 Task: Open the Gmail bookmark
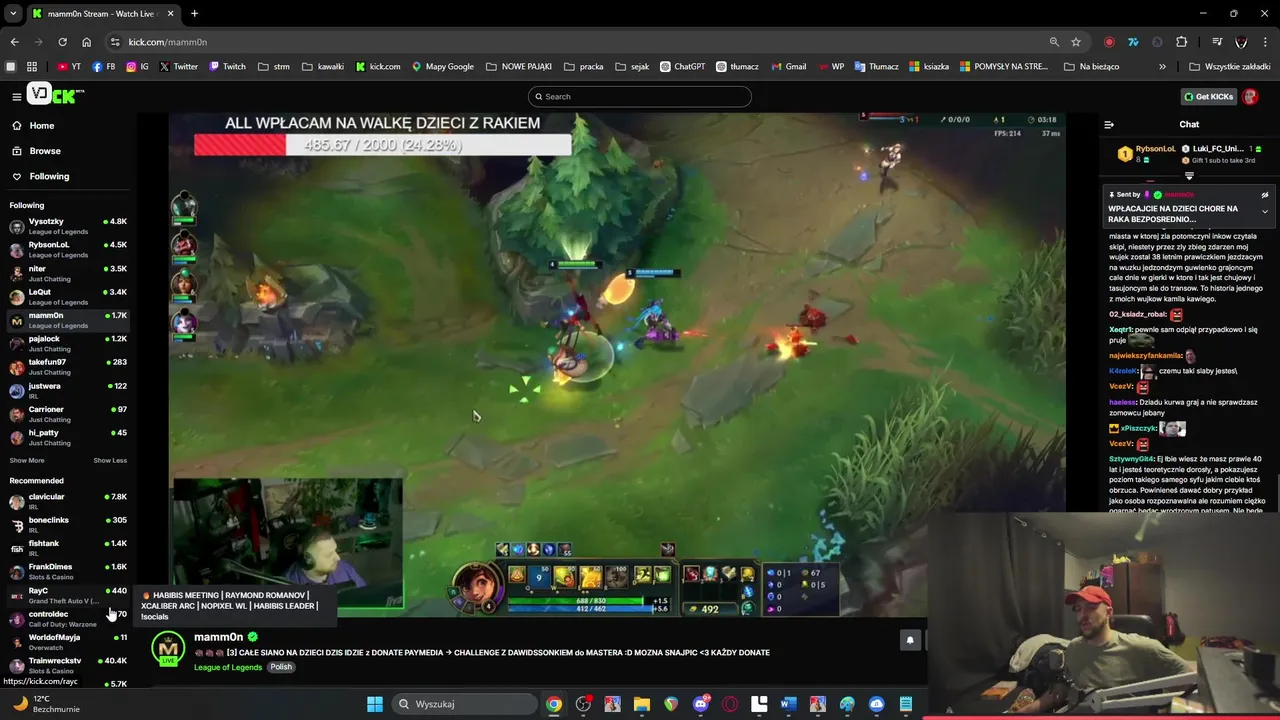pyautogui.click(x=789, y=67)
